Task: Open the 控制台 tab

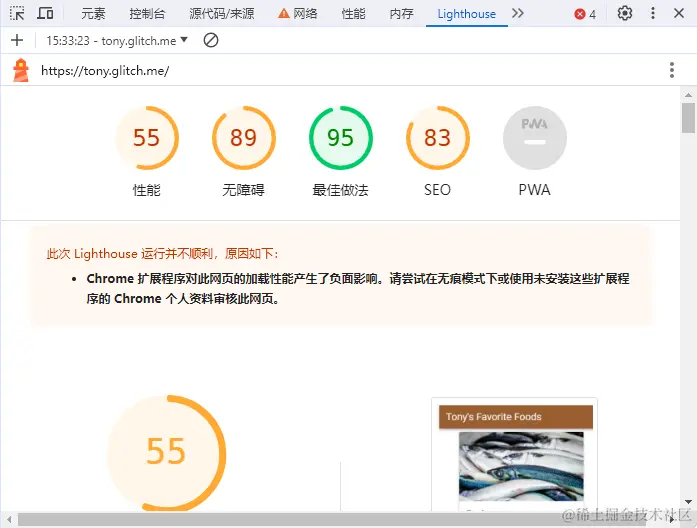Action: pos(147,14)
